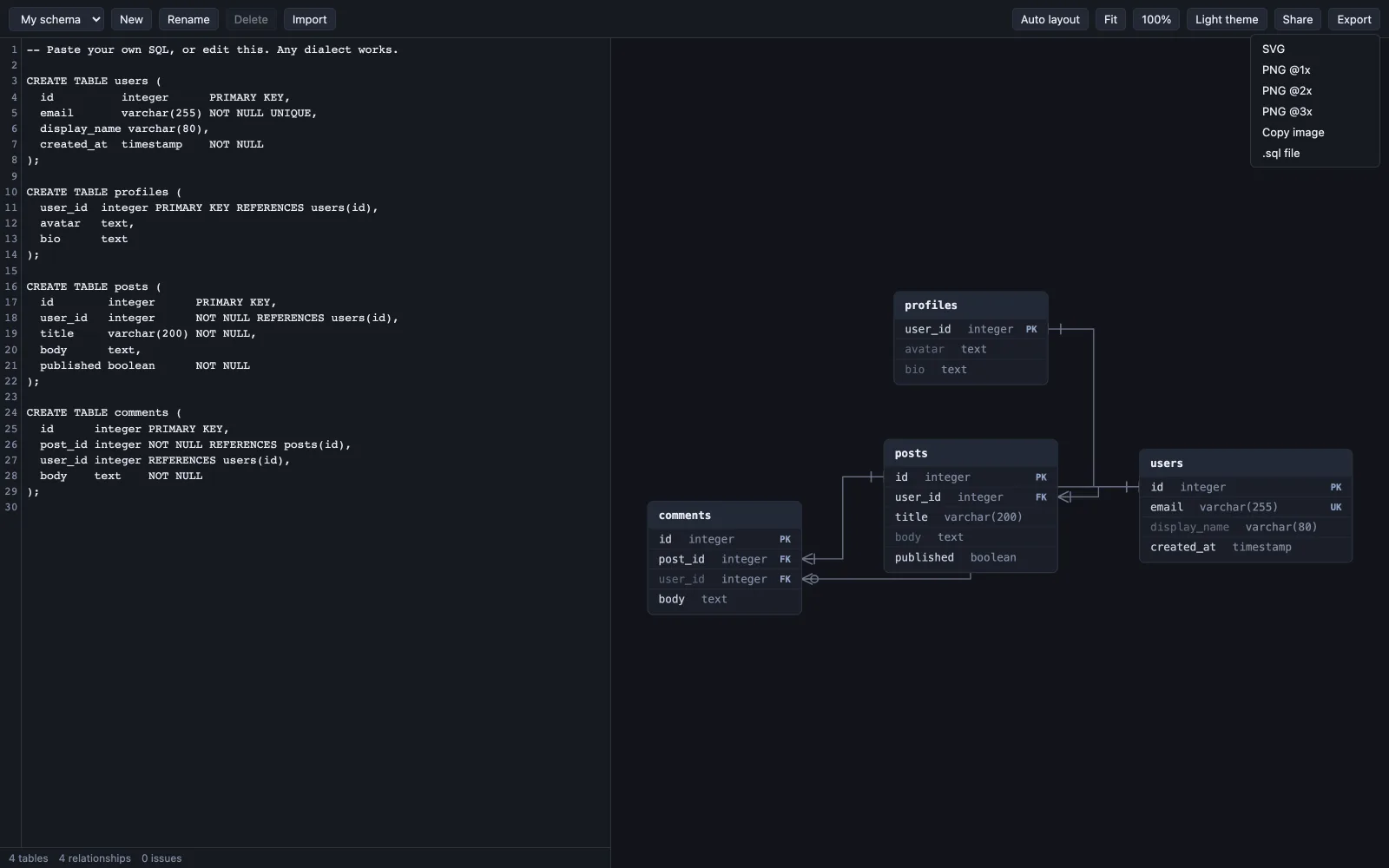Click the Fit button
Image resolution: width=1389 pixels, height=868 pixels.
1110,19
